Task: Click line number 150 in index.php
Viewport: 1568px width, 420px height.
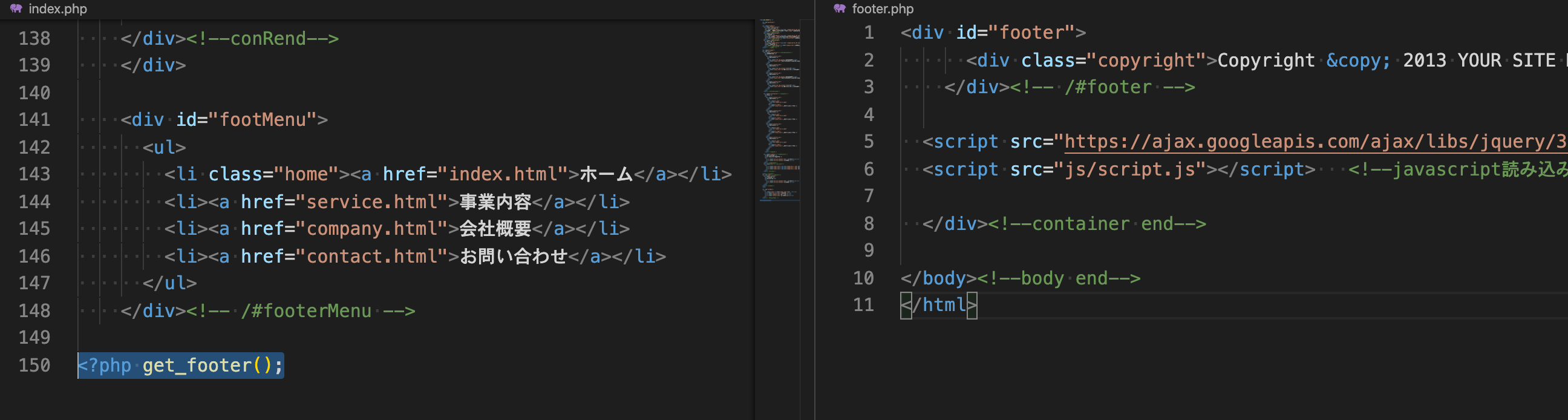Action: click(x=34, y=365)
